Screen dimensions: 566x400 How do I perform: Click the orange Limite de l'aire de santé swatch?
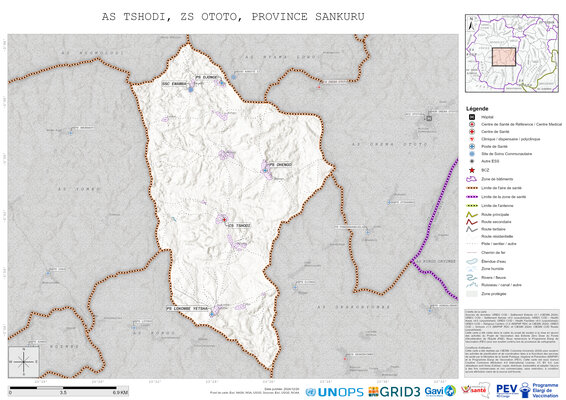pos(471,188)
